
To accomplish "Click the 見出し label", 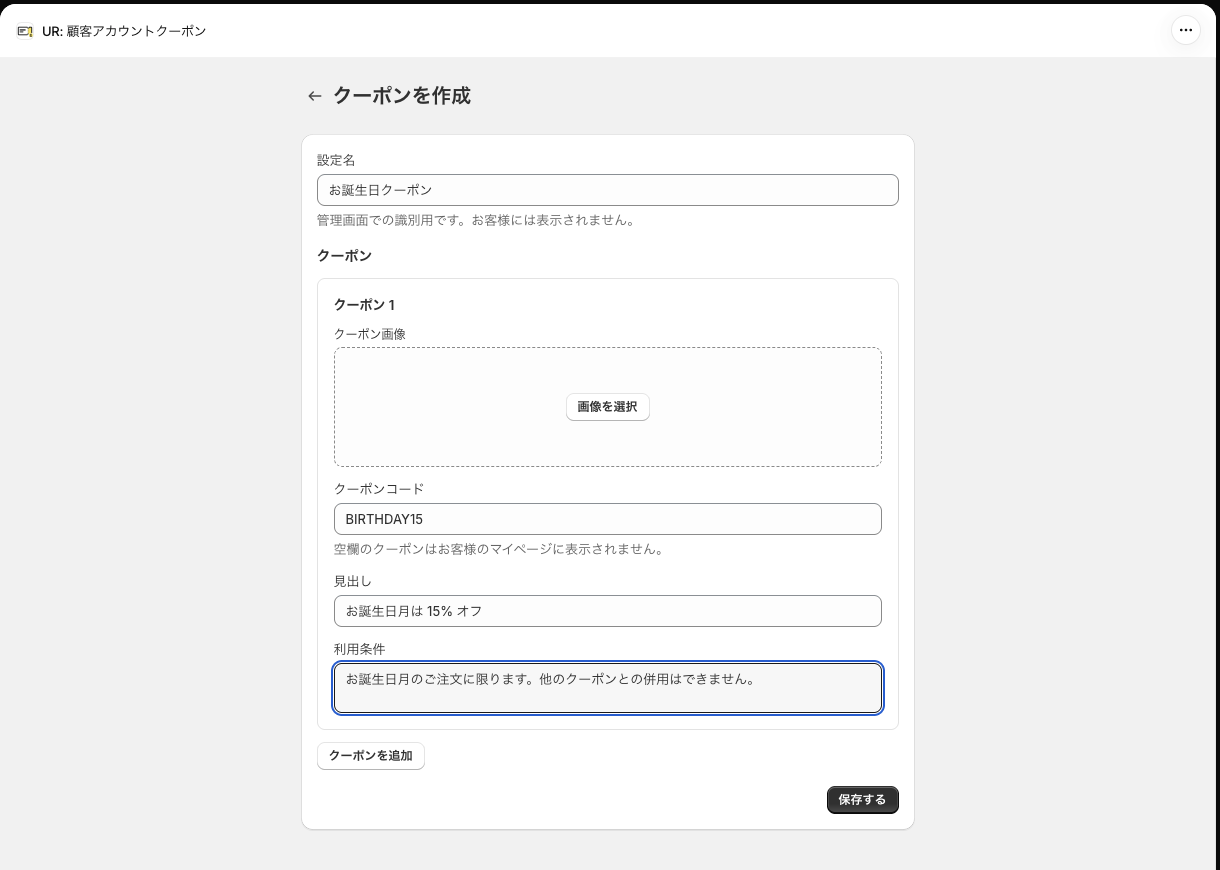I will [x=353, y=581].
